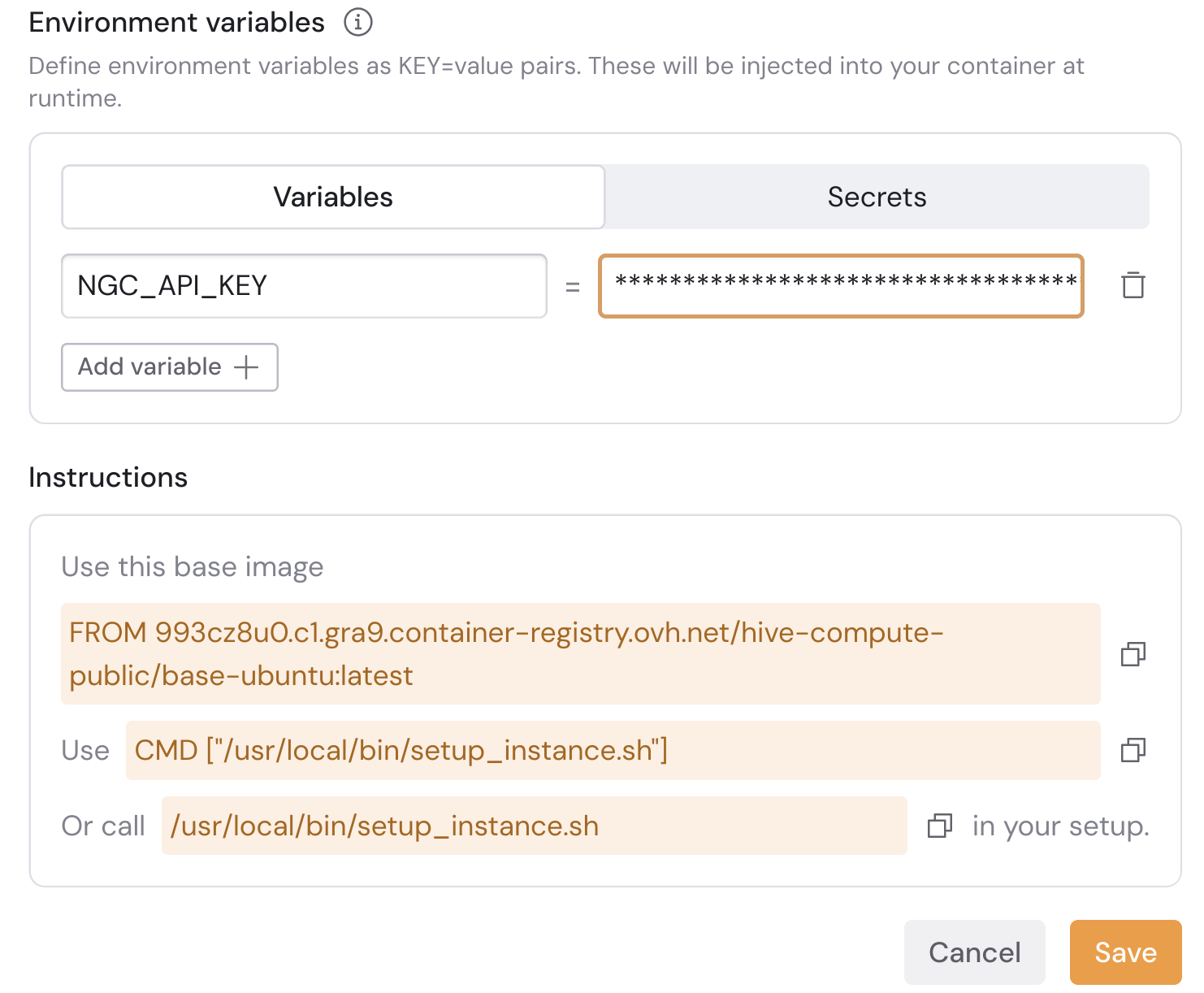Screen dimensions: 1204x993
Task: Select the FROM base-ubuntu:latest code block
Action: tap(580, 654)
